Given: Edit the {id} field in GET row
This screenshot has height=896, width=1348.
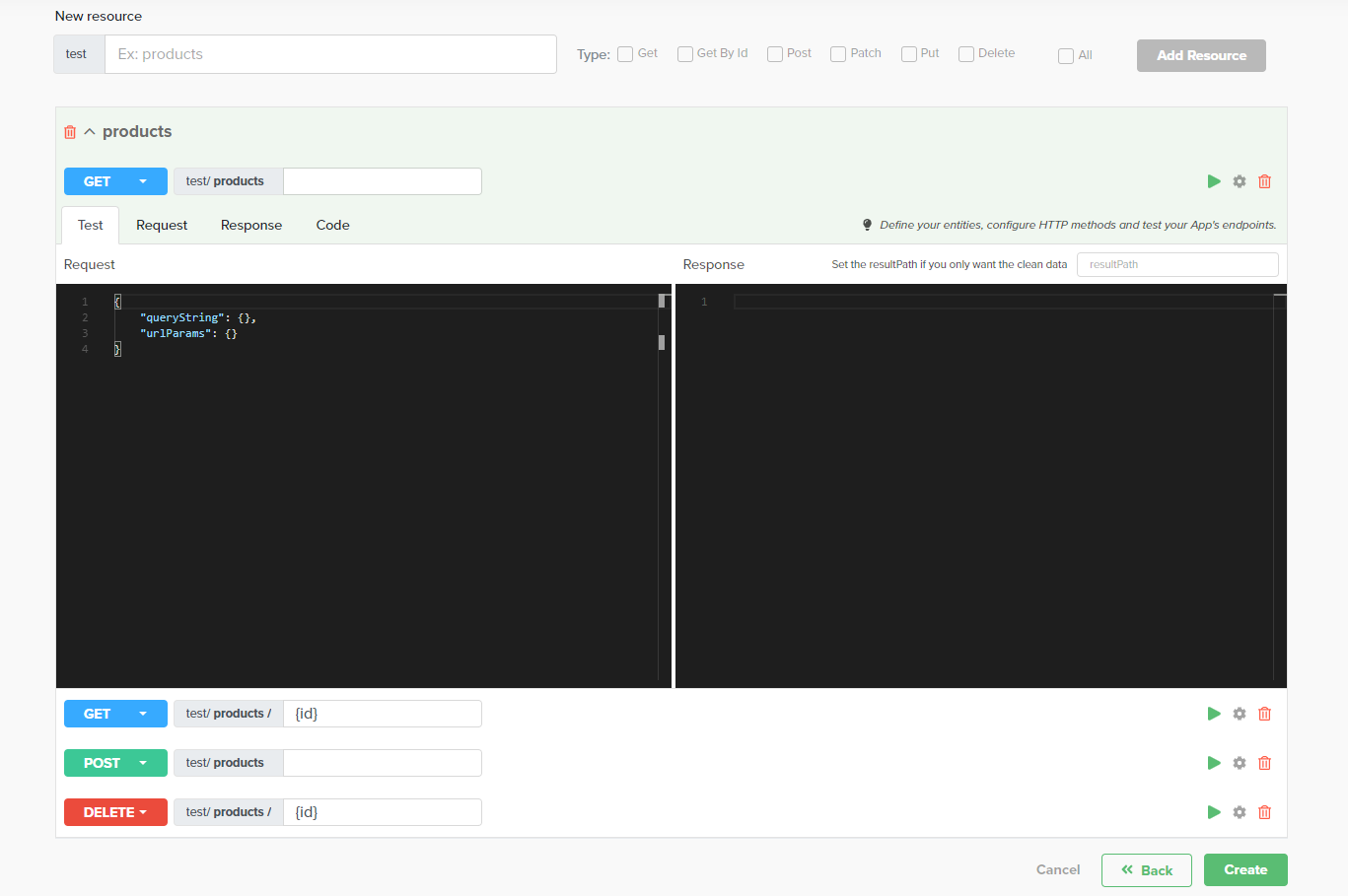Looking at the screenshot, I should pyautogui.click(x=382, y=714).
